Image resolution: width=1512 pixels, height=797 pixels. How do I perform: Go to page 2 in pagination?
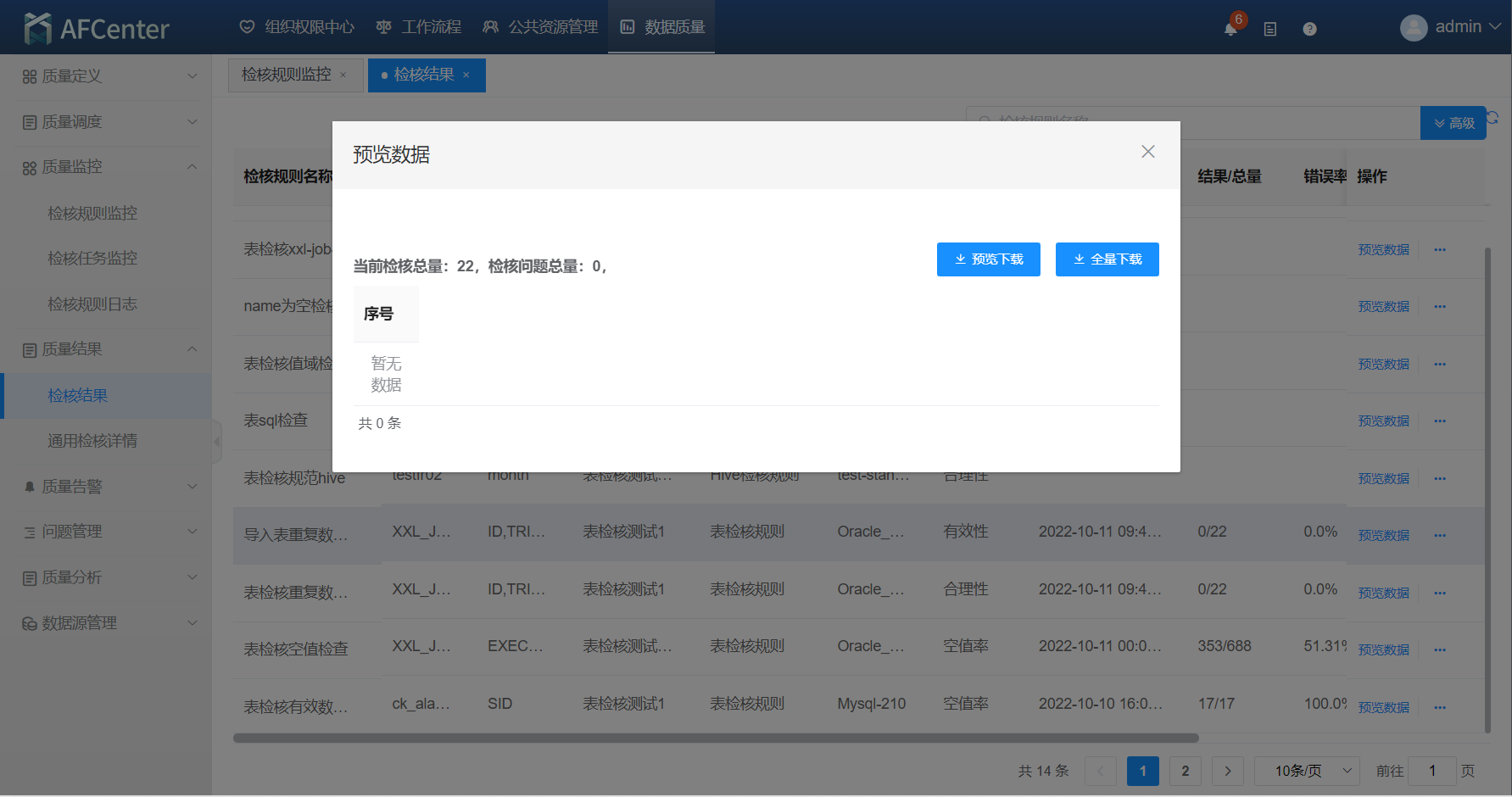pos(1185,771)
